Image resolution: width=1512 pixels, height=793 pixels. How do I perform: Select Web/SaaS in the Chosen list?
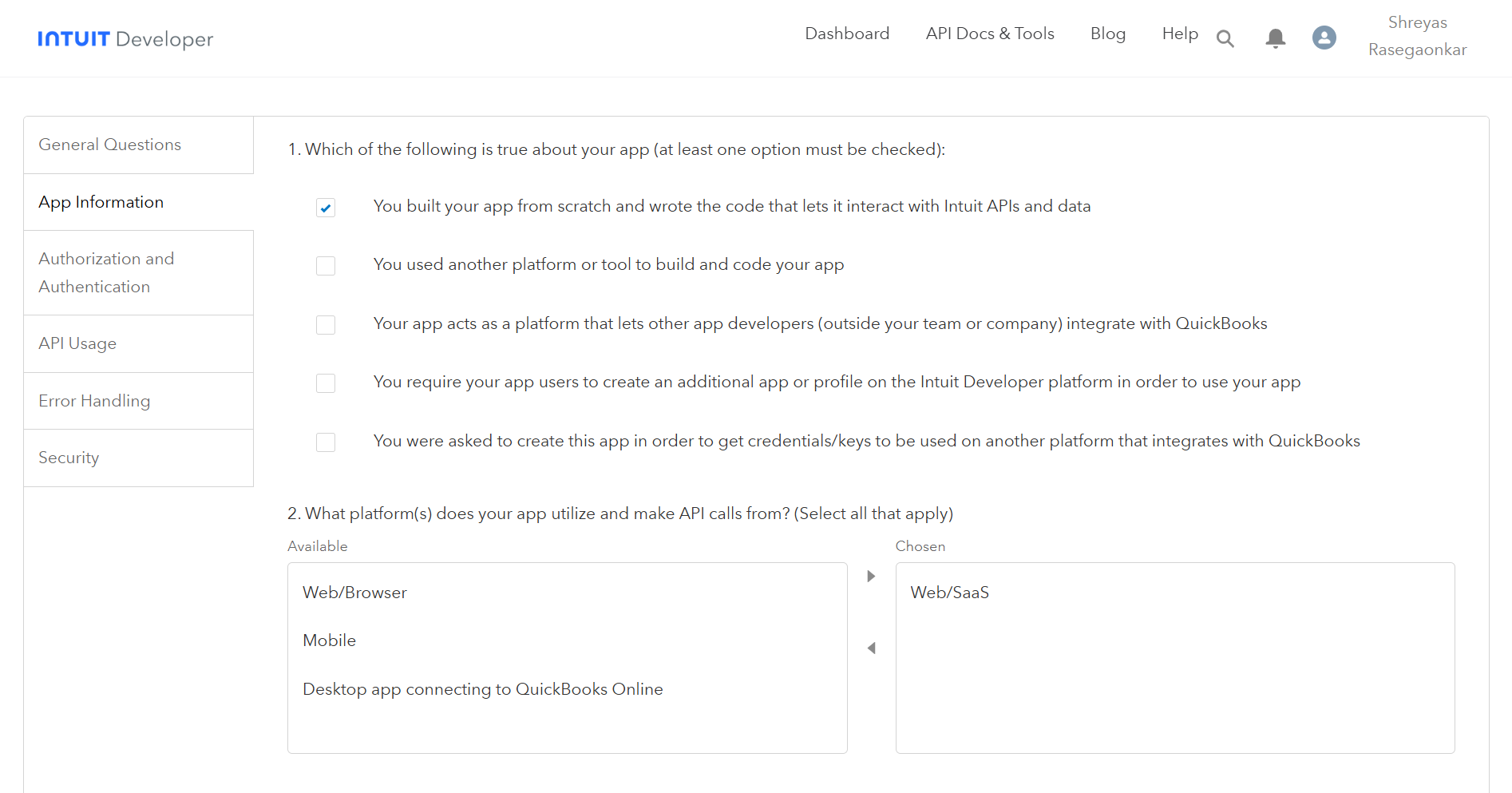[x=949, y=593]
